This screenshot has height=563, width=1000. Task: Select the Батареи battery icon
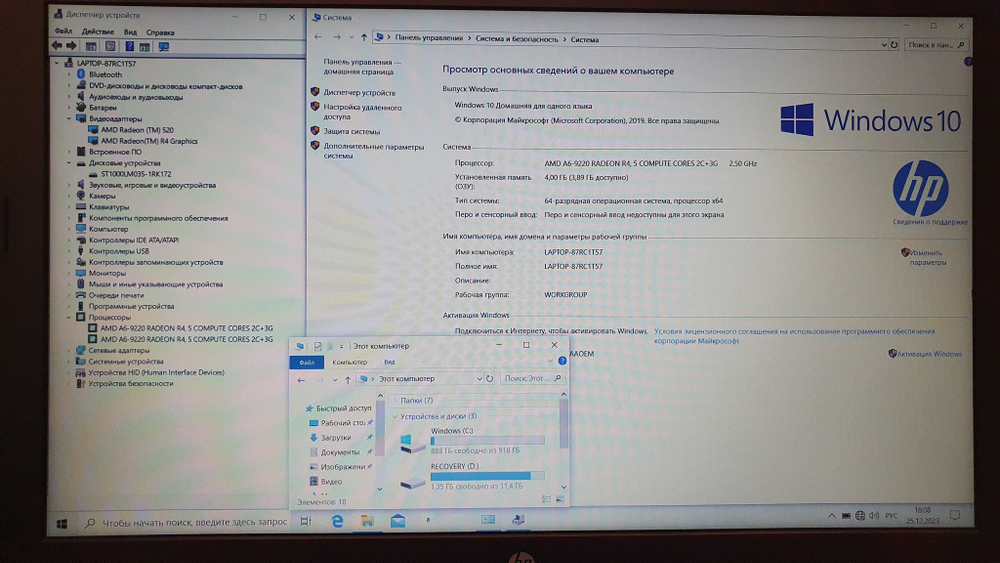(81, 108)
